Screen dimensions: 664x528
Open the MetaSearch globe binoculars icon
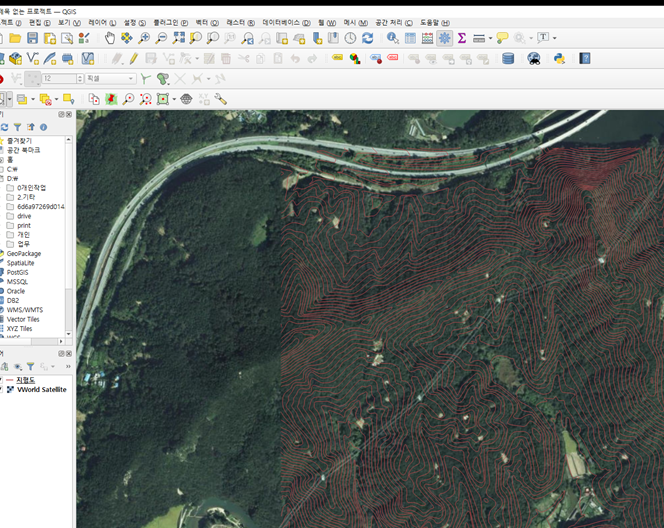tap(534, 58)
